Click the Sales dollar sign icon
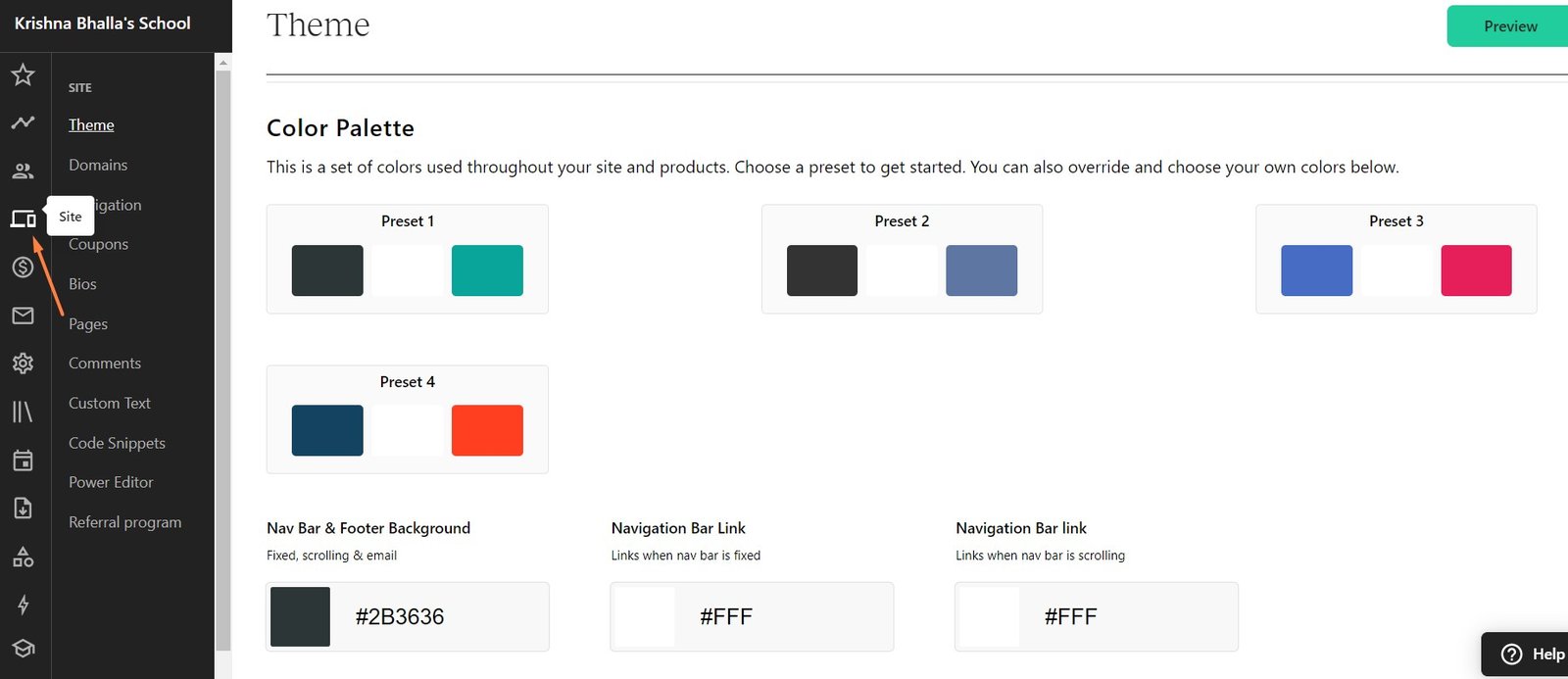1568x679 pixels. pyautogui.click(x=24, y=267)
